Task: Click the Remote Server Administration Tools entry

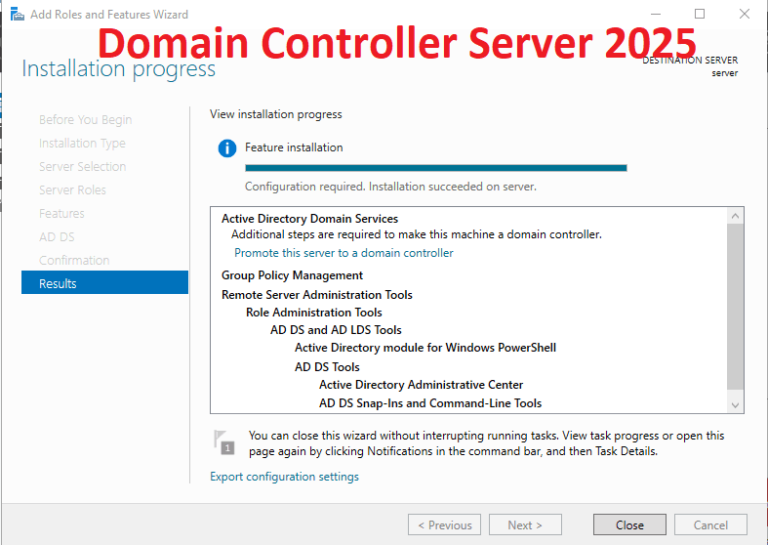Action: click(317, 295)
